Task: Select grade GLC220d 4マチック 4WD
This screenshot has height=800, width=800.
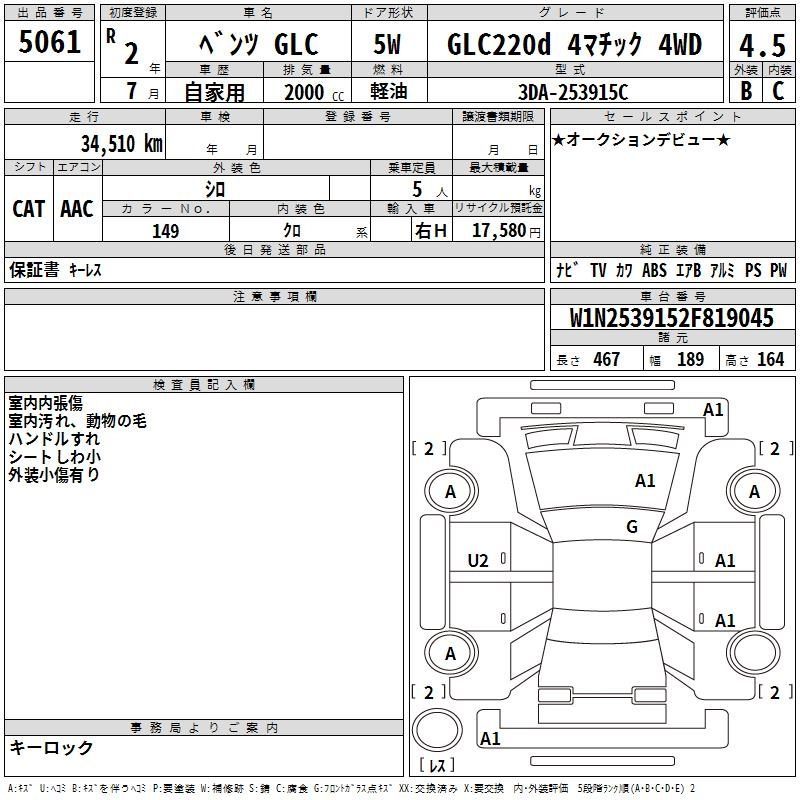Action: click(x=574, y=44)
